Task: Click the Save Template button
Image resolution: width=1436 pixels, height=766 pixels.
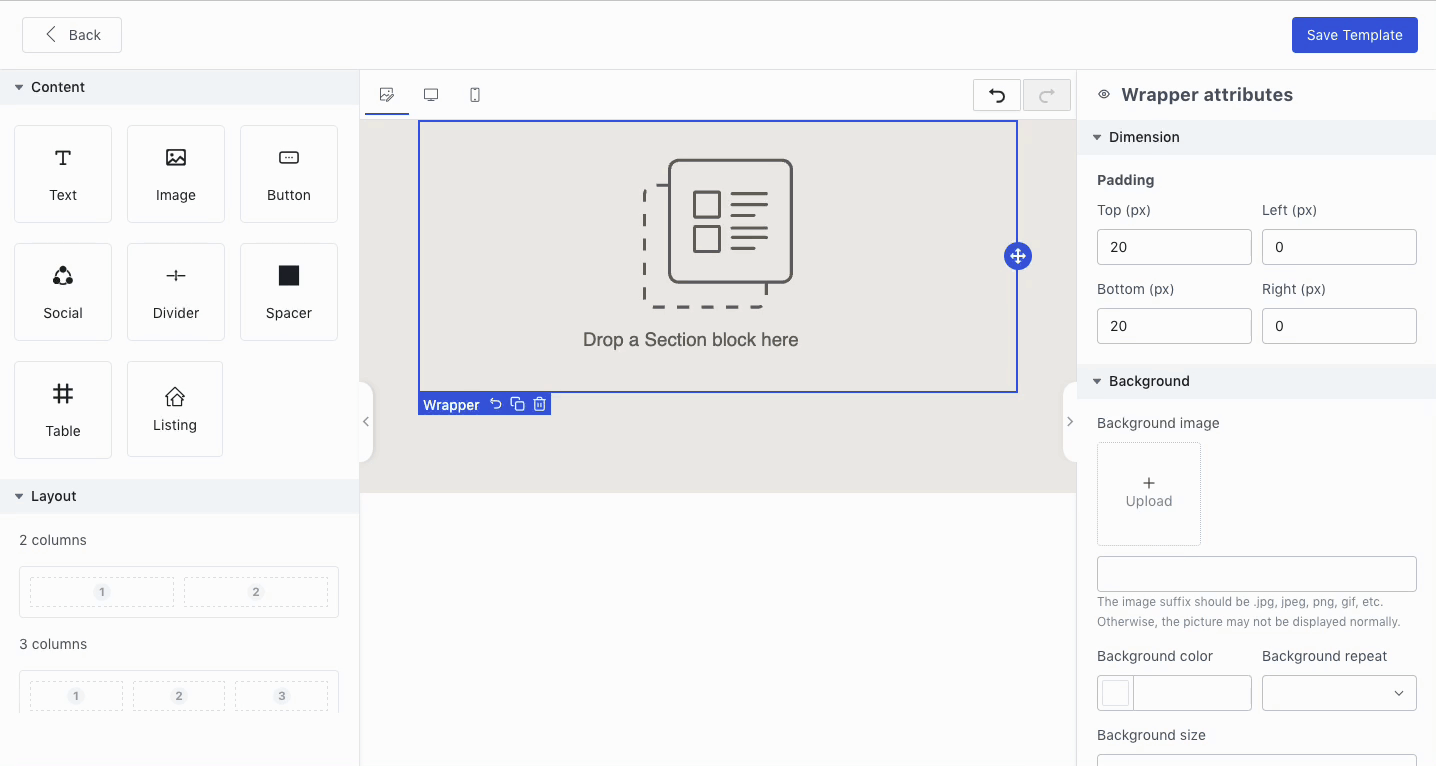Action: click(1354, 35)
